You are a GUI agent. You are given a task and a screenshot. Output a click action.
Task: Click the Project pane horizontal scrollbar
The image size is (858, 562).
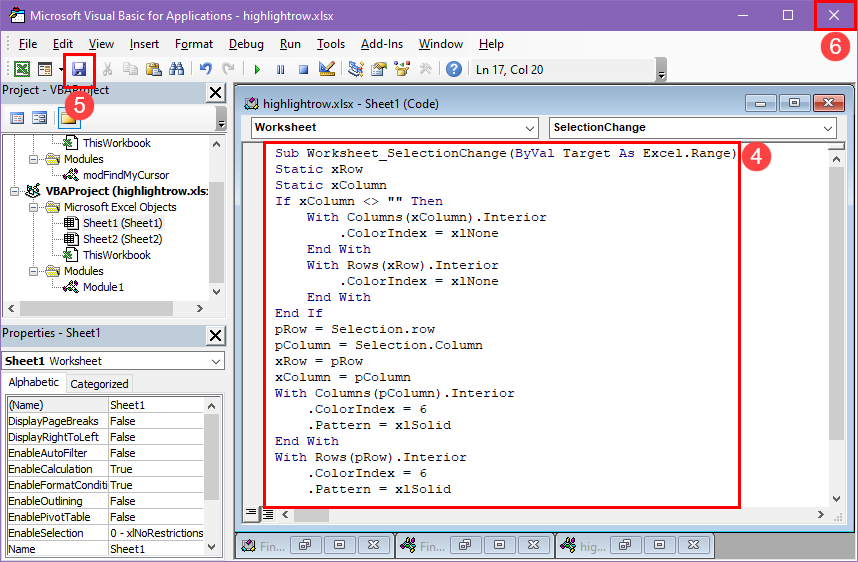click(x=96, y=309)
